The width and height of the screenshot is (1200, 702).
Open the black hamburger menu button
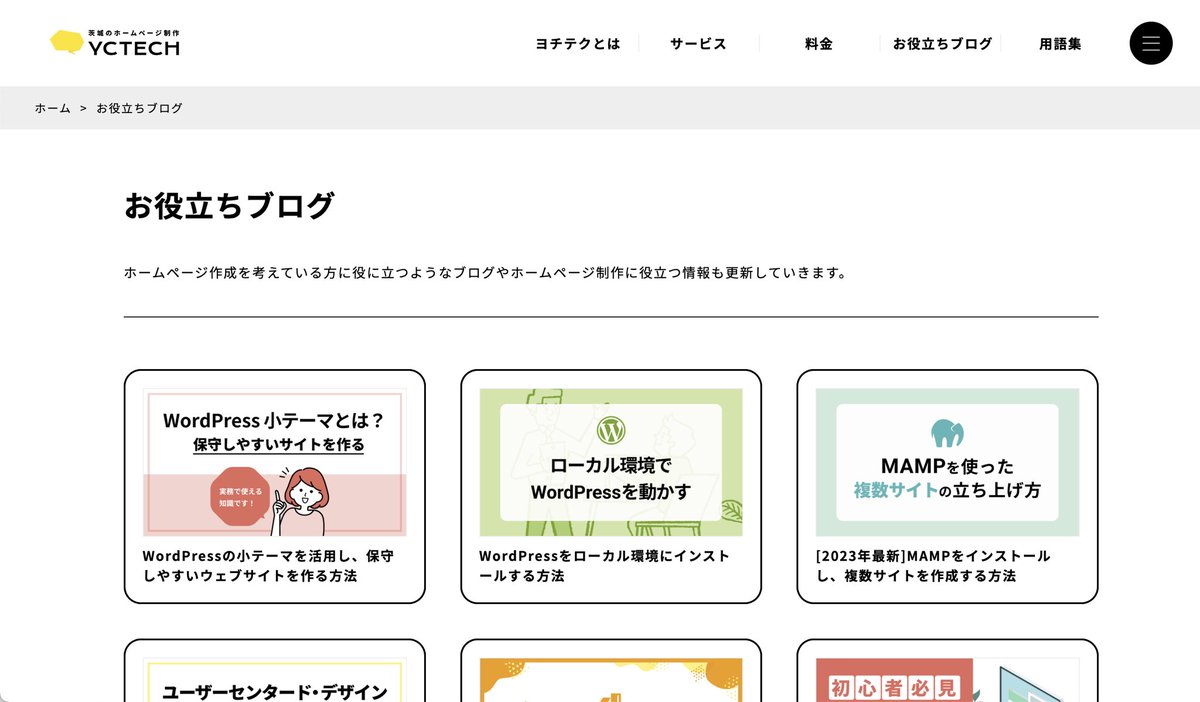point(1150,43)
